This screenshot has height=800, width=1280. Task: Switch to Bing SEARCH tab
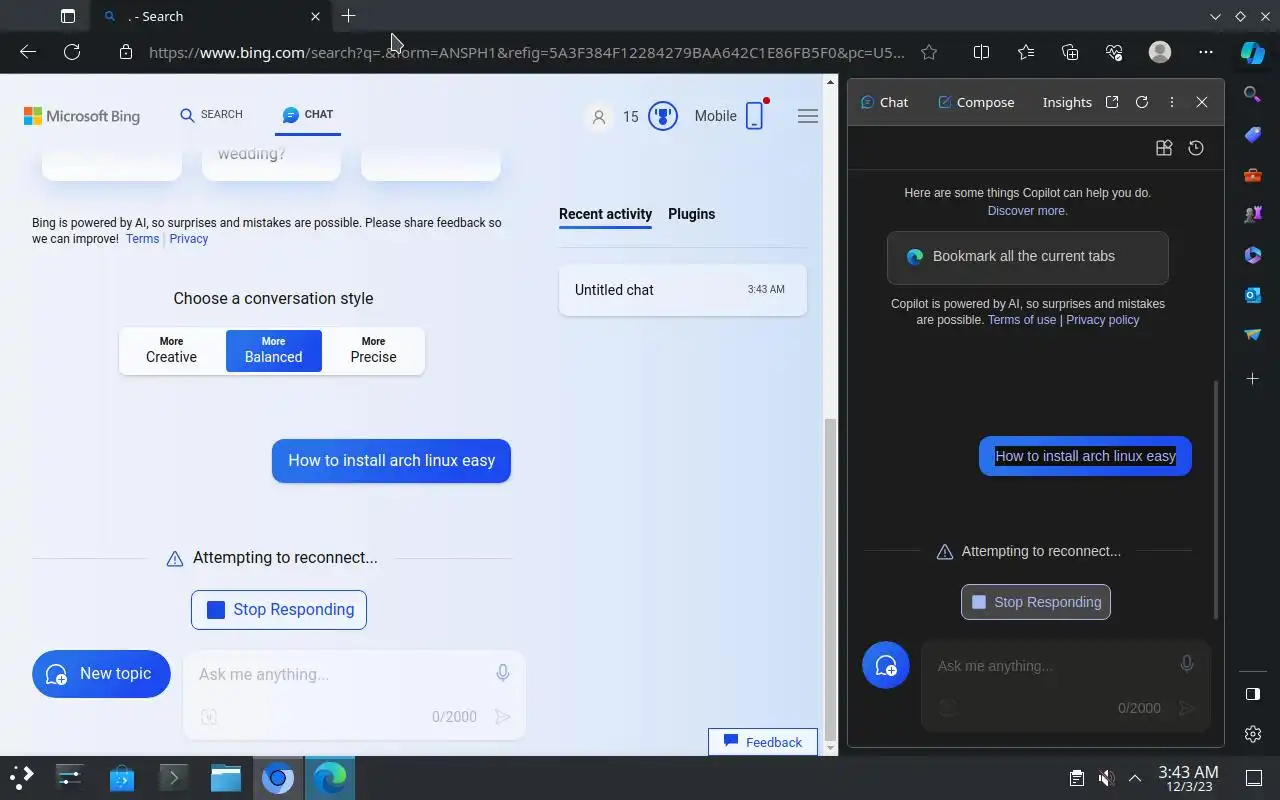211,115
